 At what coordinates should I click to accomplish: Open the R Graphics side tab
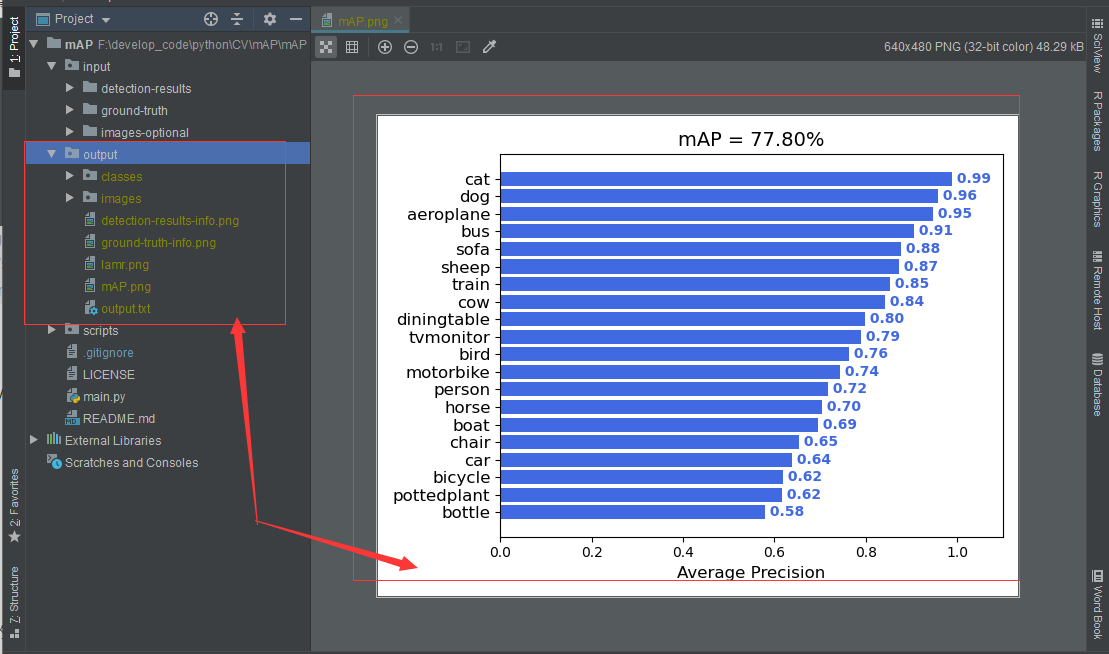coord(1098,199)
